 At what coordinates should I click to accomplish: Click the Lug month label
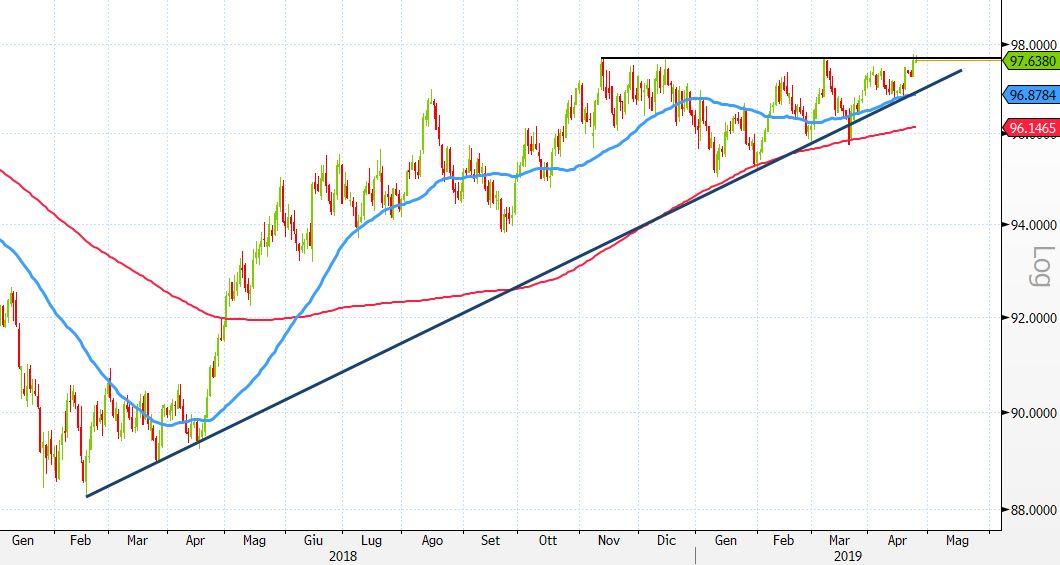[x=371, y=540]
